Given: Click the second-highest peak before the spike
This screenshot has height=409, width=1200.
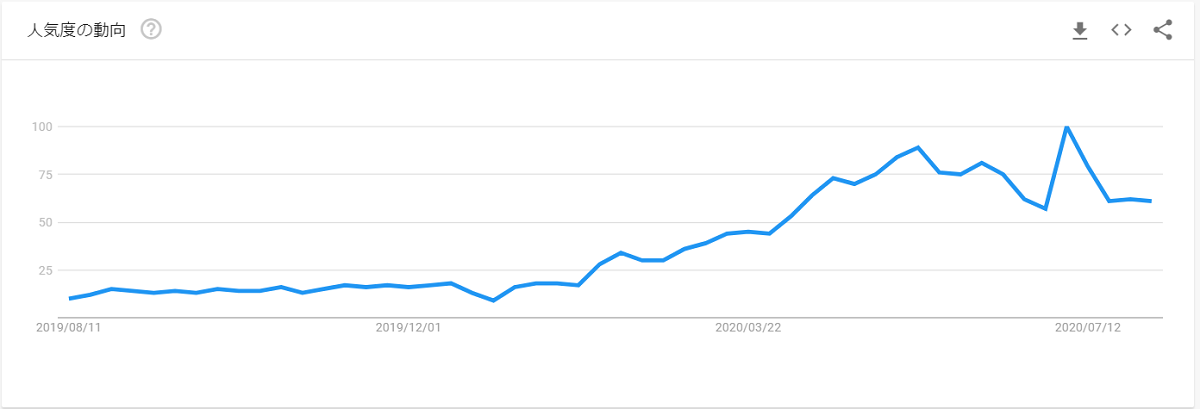Looking at the screenshot, I should click(x=918, y=148).
